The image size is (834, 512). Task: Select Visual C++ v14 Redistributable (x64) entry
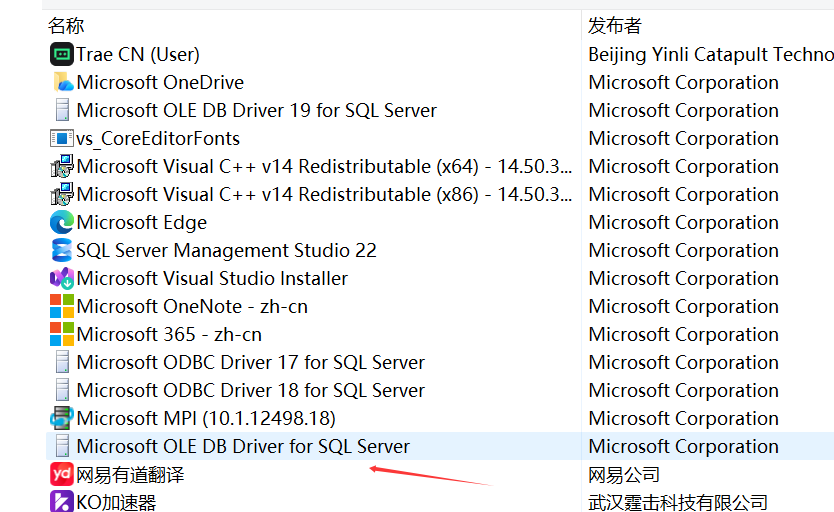click(x=324, y=166)
